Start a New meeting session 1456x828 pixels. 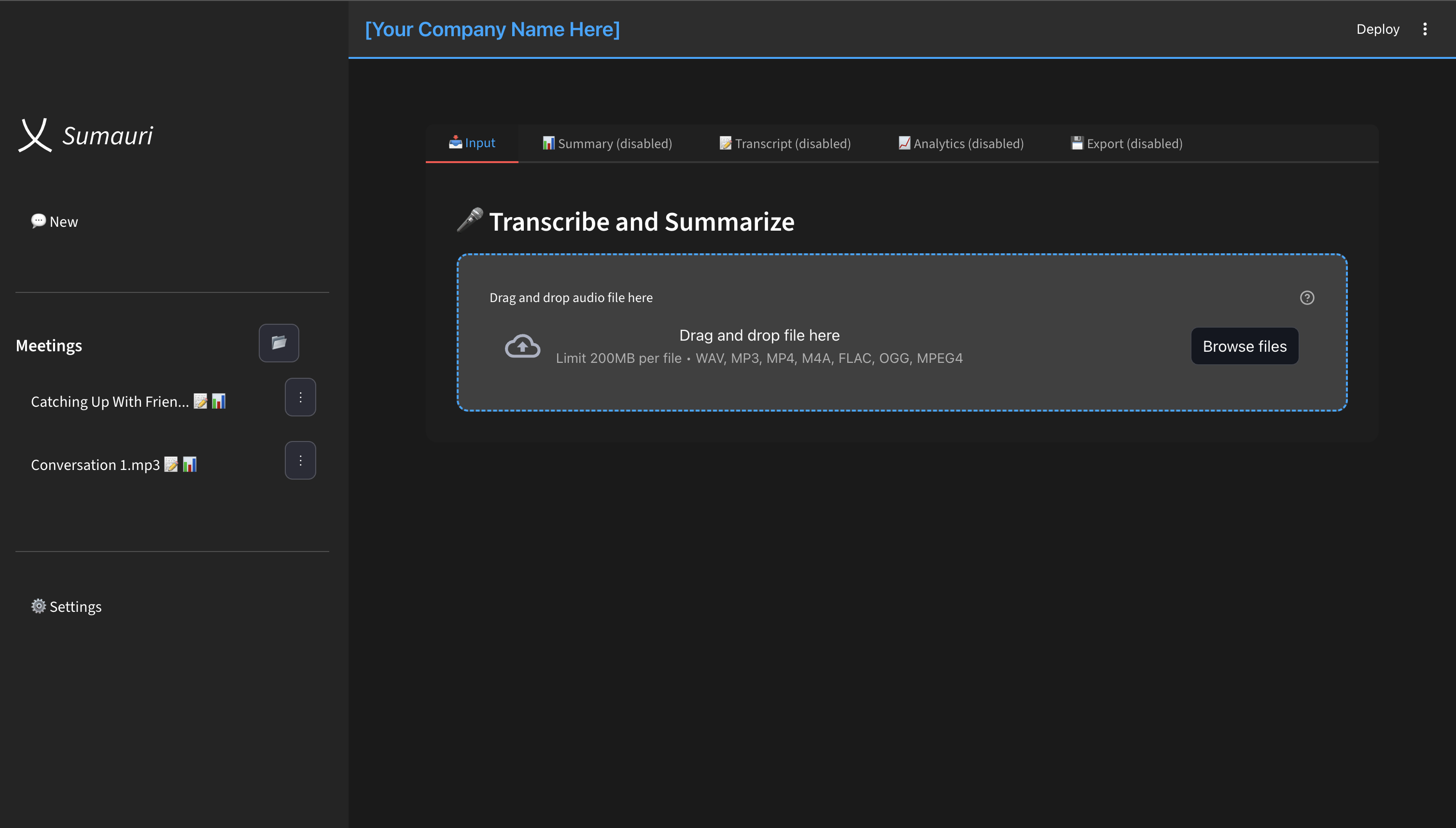pyautogui.click(x=55, y=222)
